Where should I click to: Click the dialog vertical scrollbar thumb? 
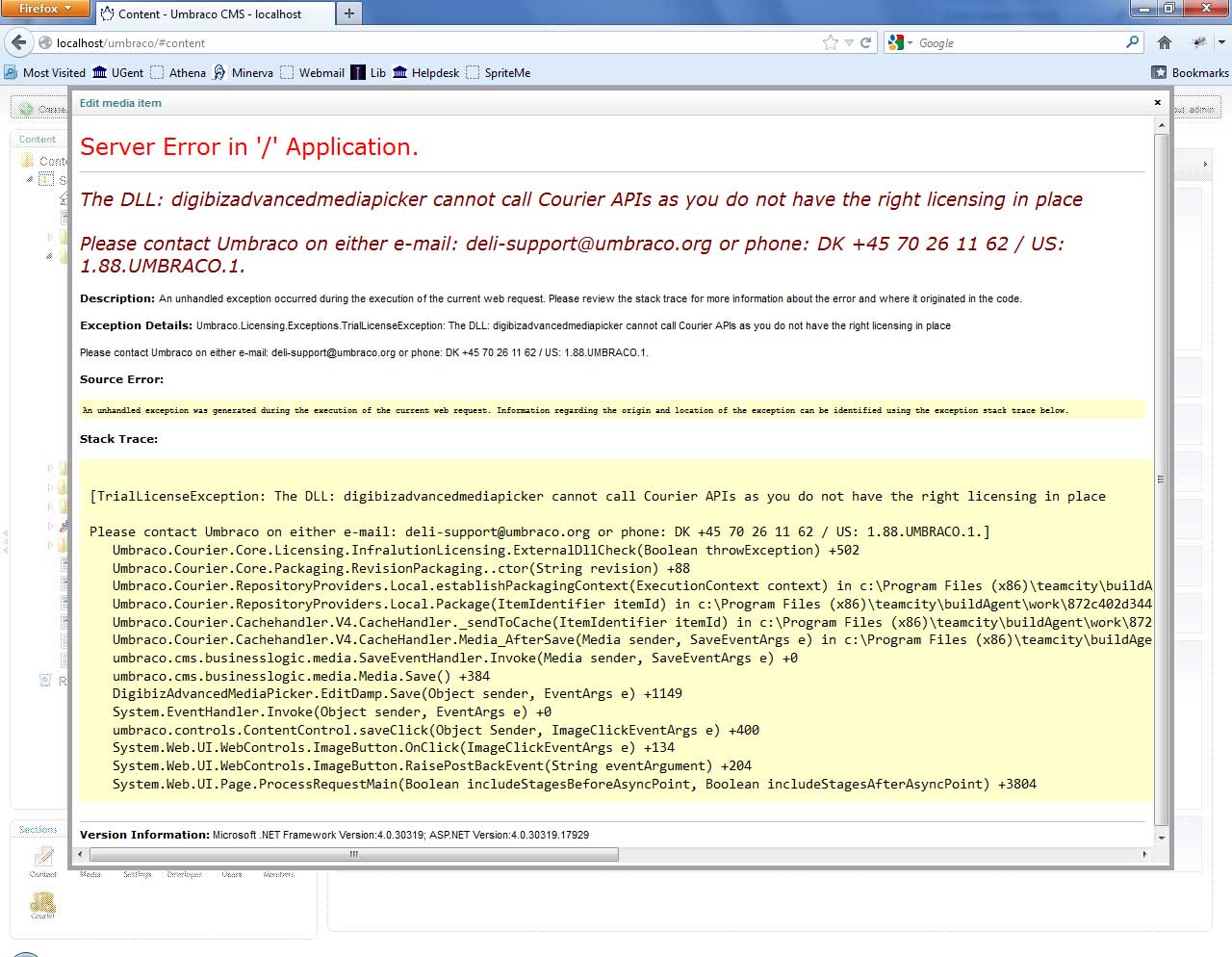tap(1161, 479)
